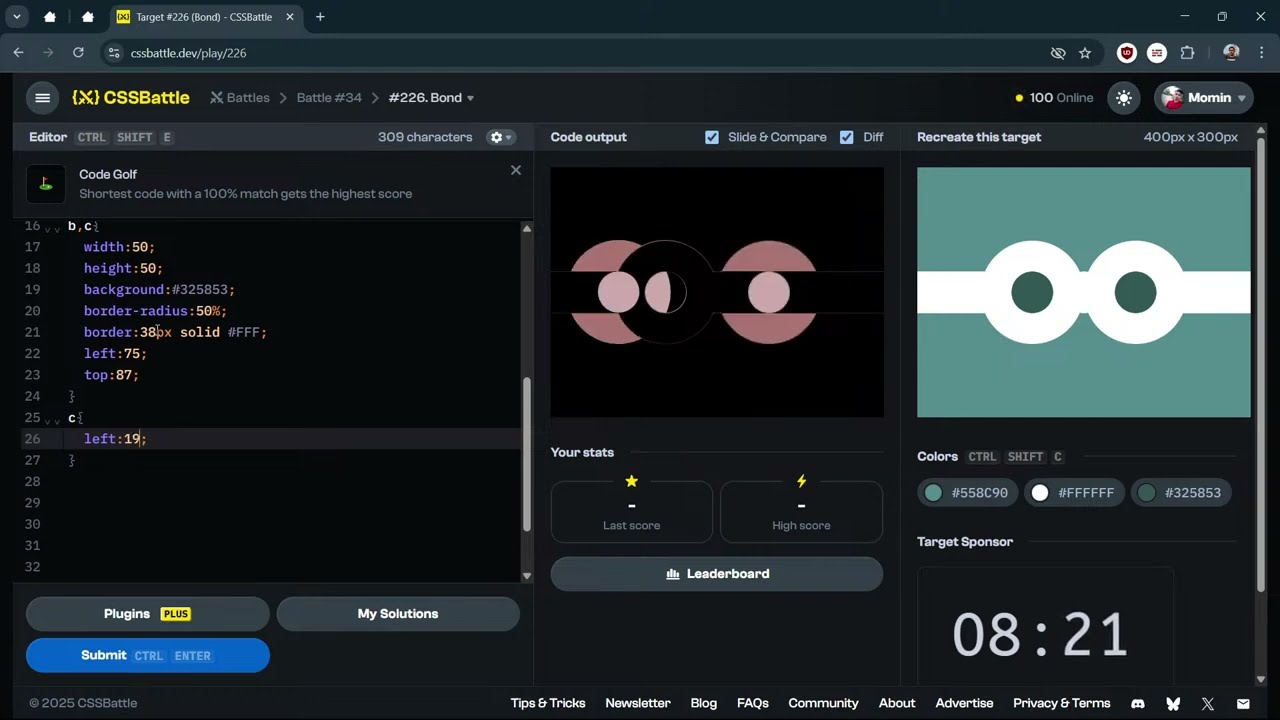Click the uBlock extension icon
Screen dimensions: 1280x720
point(1127,53)
